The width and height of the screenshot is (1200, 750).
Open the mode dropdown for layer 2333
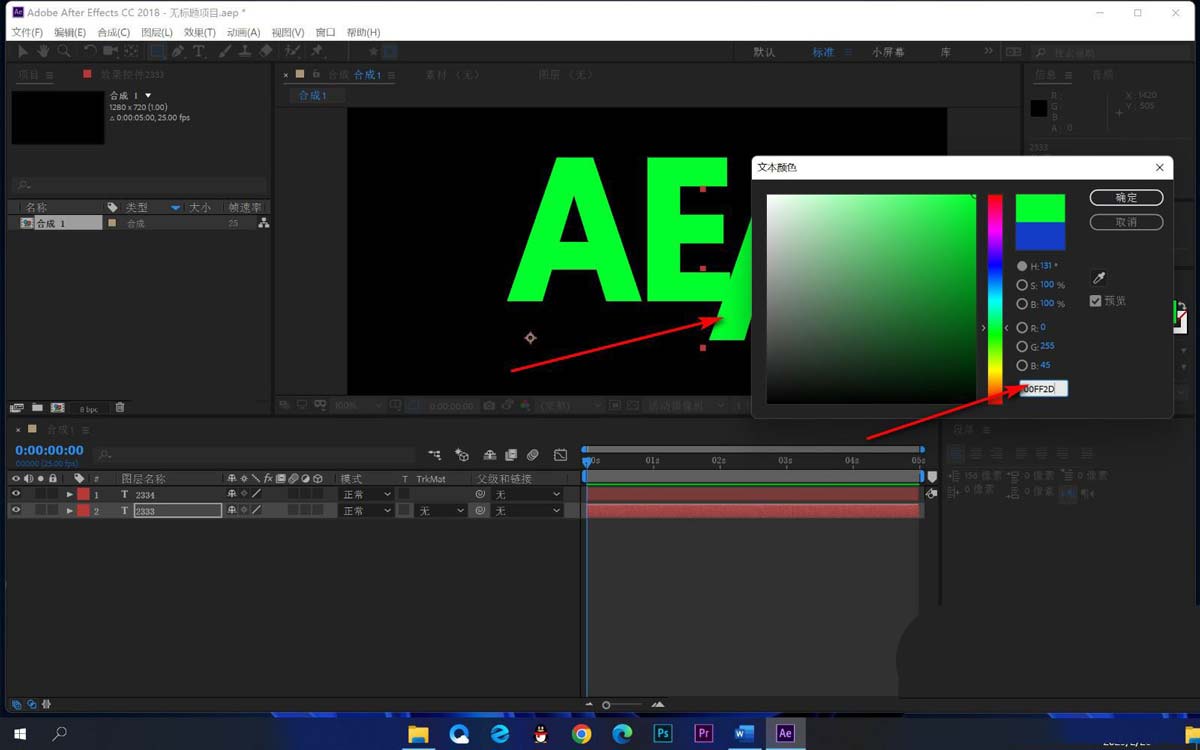coord(367,510)
